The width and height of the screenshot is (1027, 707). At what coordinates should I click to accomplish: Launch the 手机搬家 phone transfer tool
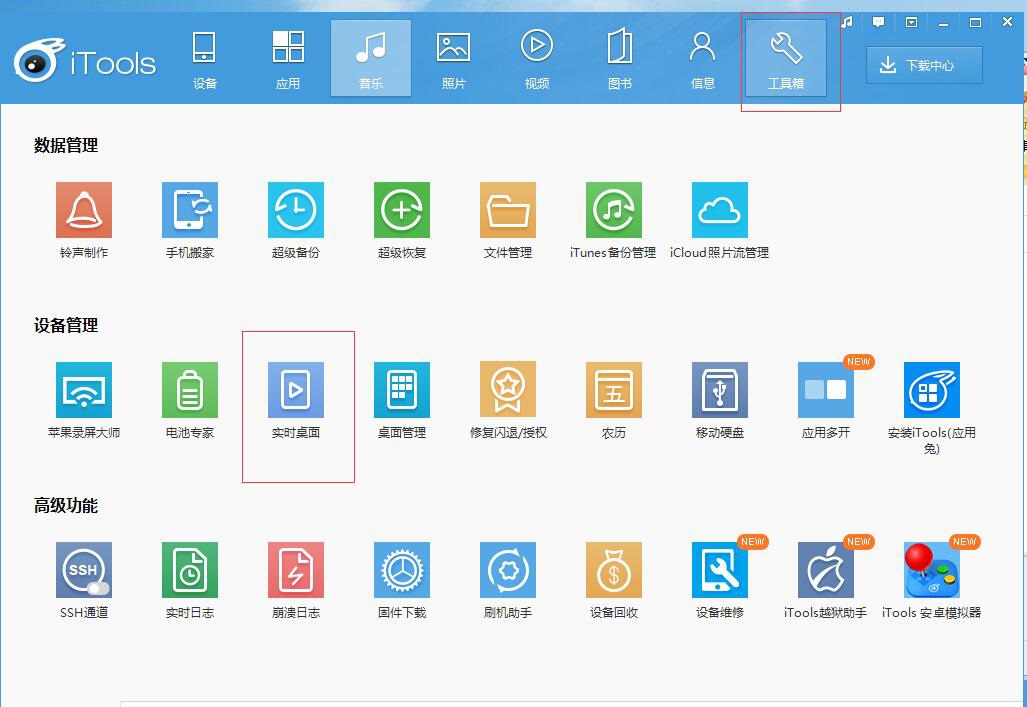pos(190,210)
